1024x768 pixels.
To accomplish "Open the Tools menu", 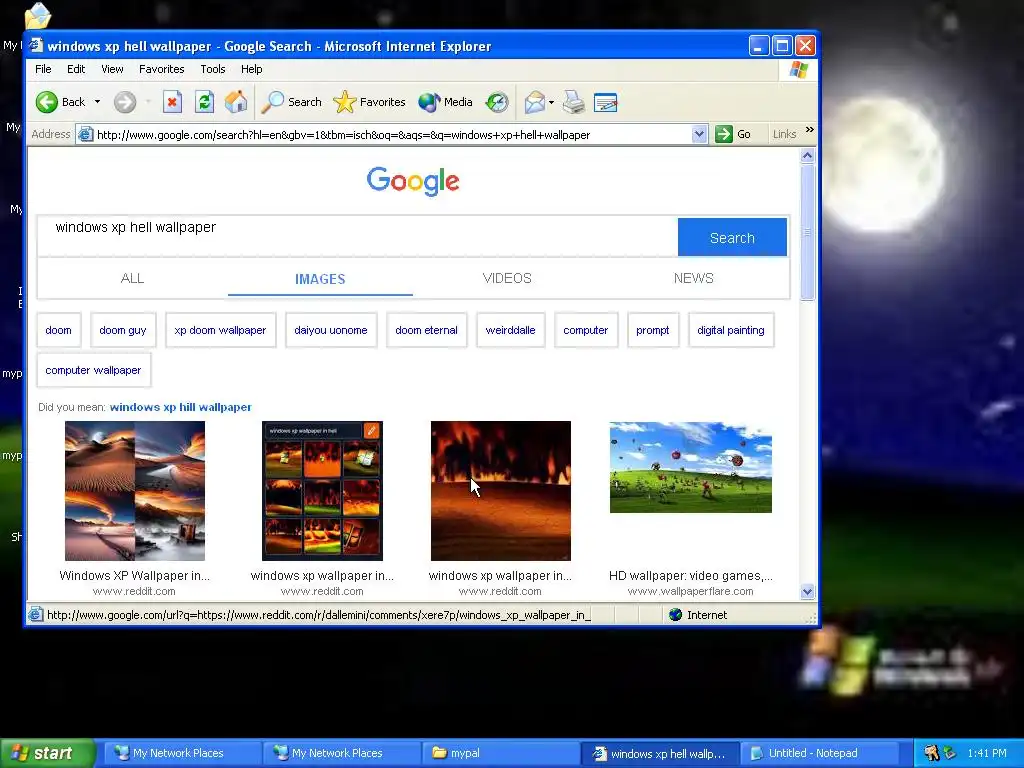I will pos(213,69).
